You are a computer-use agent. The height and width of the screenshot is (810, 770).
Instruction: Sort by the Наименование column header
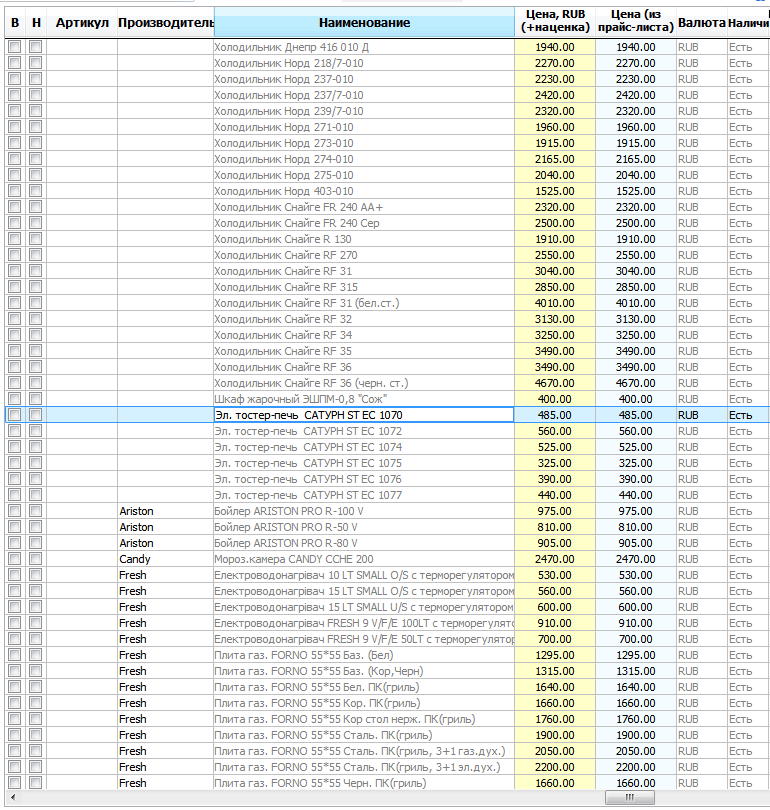pyautogui.click(x=364, y=23)
